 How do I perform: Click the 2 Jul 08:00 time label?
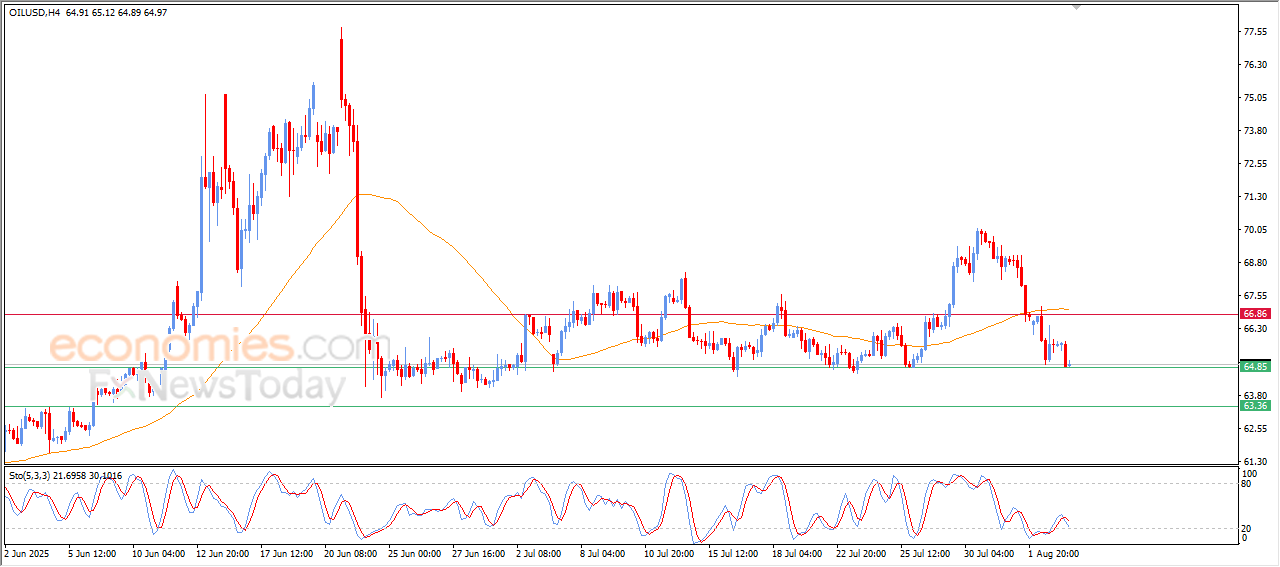540,552
